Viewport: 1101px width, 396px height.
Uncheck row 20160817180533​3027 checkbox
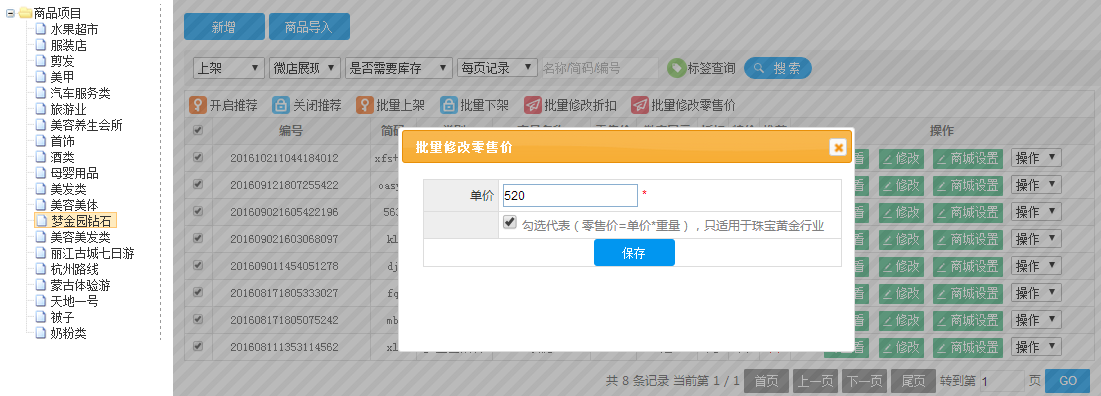(x=198, y=292)
